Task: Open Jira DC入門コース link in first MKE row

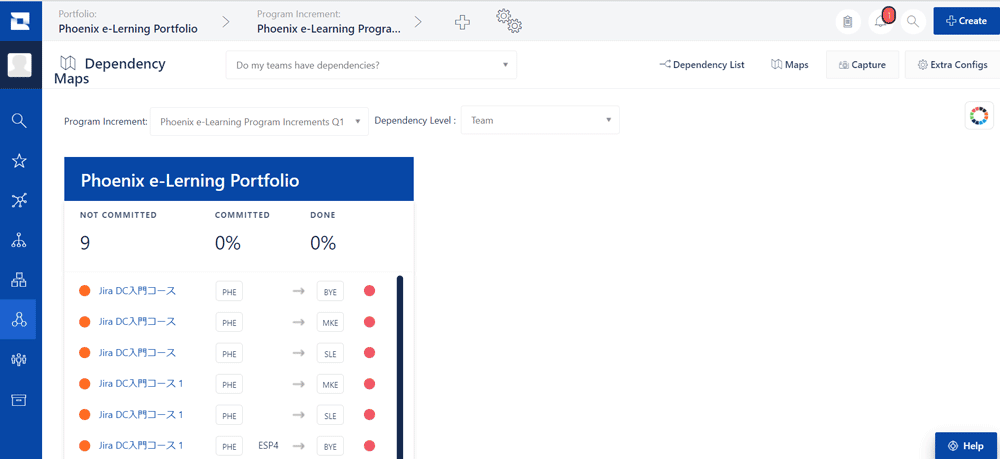Action: click(x=137, y=321)
